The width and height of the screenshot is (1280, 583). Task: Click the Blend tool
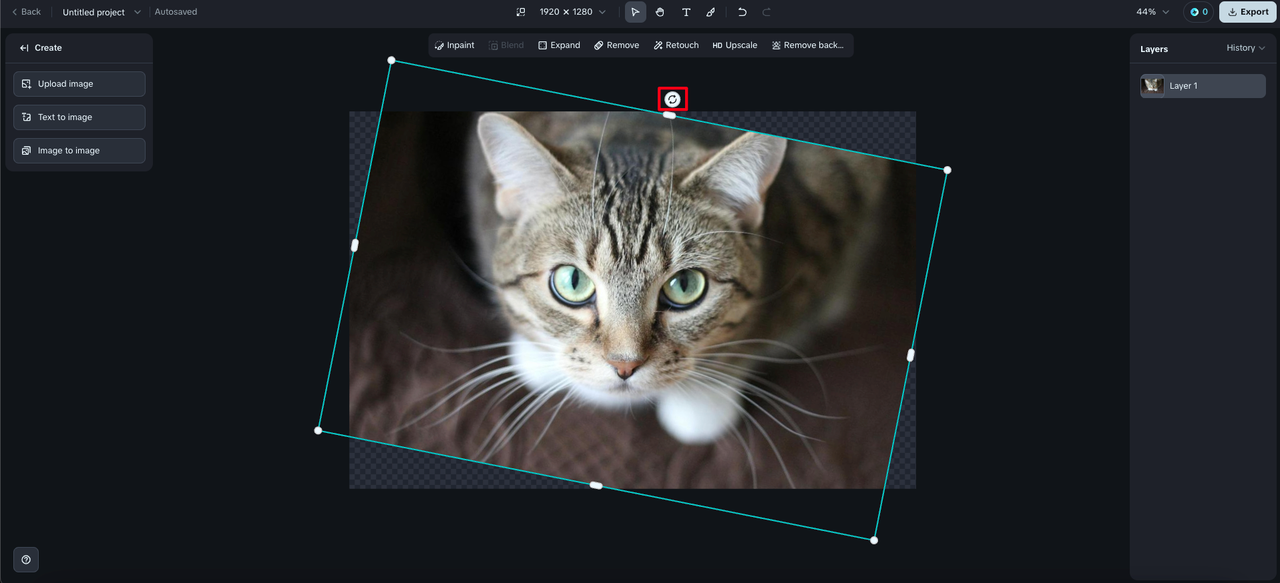(x=506, y=45)
